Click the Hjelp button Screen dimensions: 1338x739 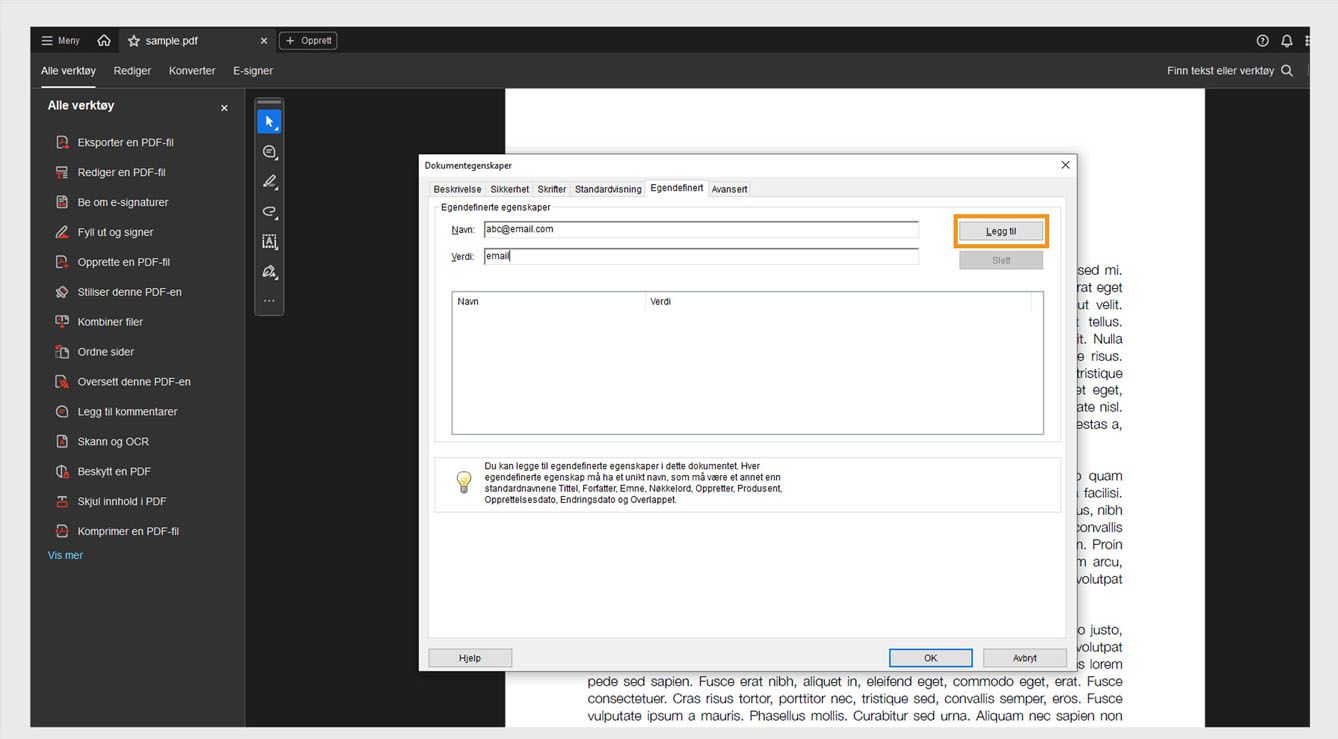click(470, 658)
